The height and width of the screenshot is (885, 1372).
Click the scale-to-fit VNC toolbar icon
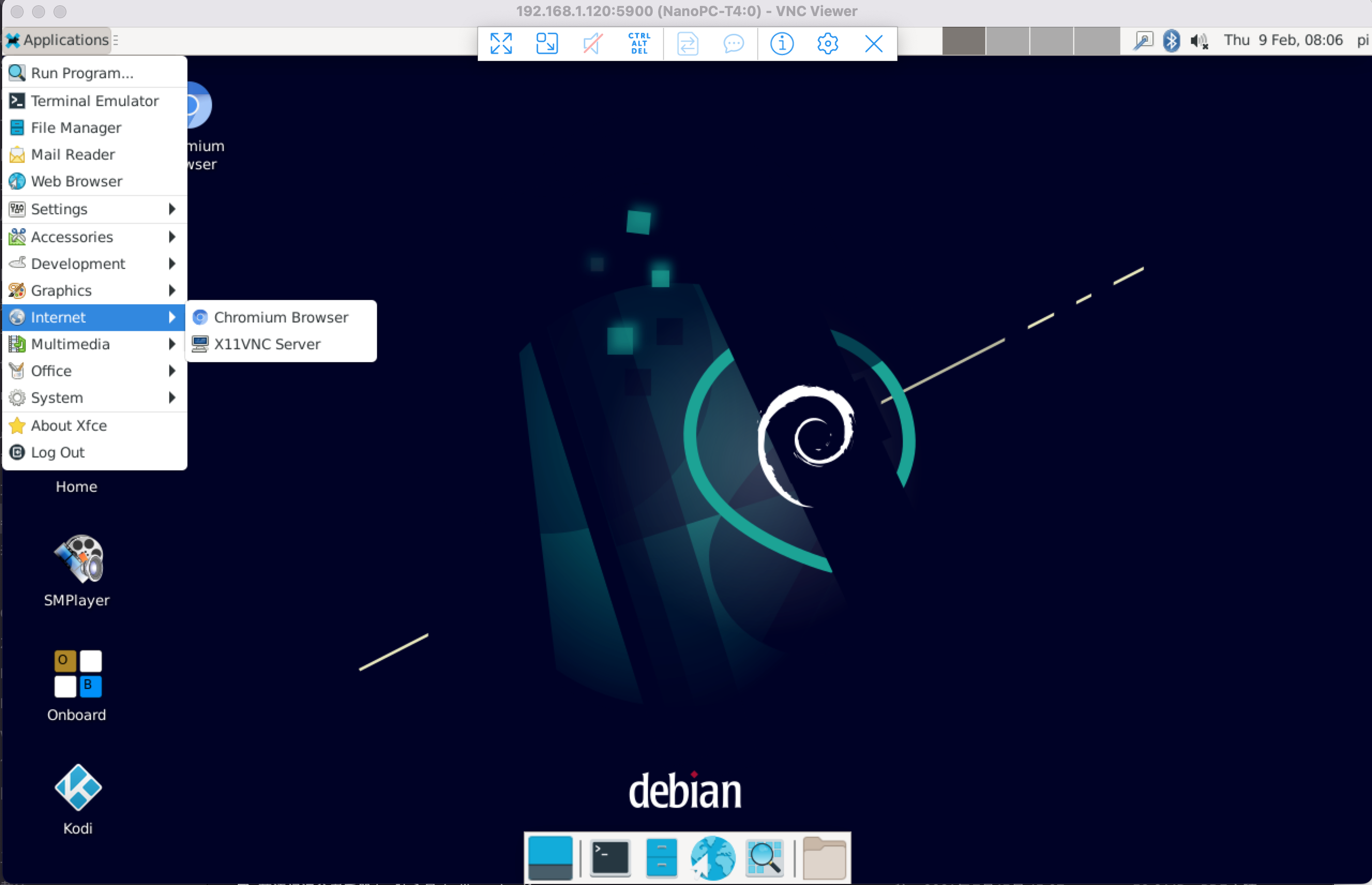(547, 43)
